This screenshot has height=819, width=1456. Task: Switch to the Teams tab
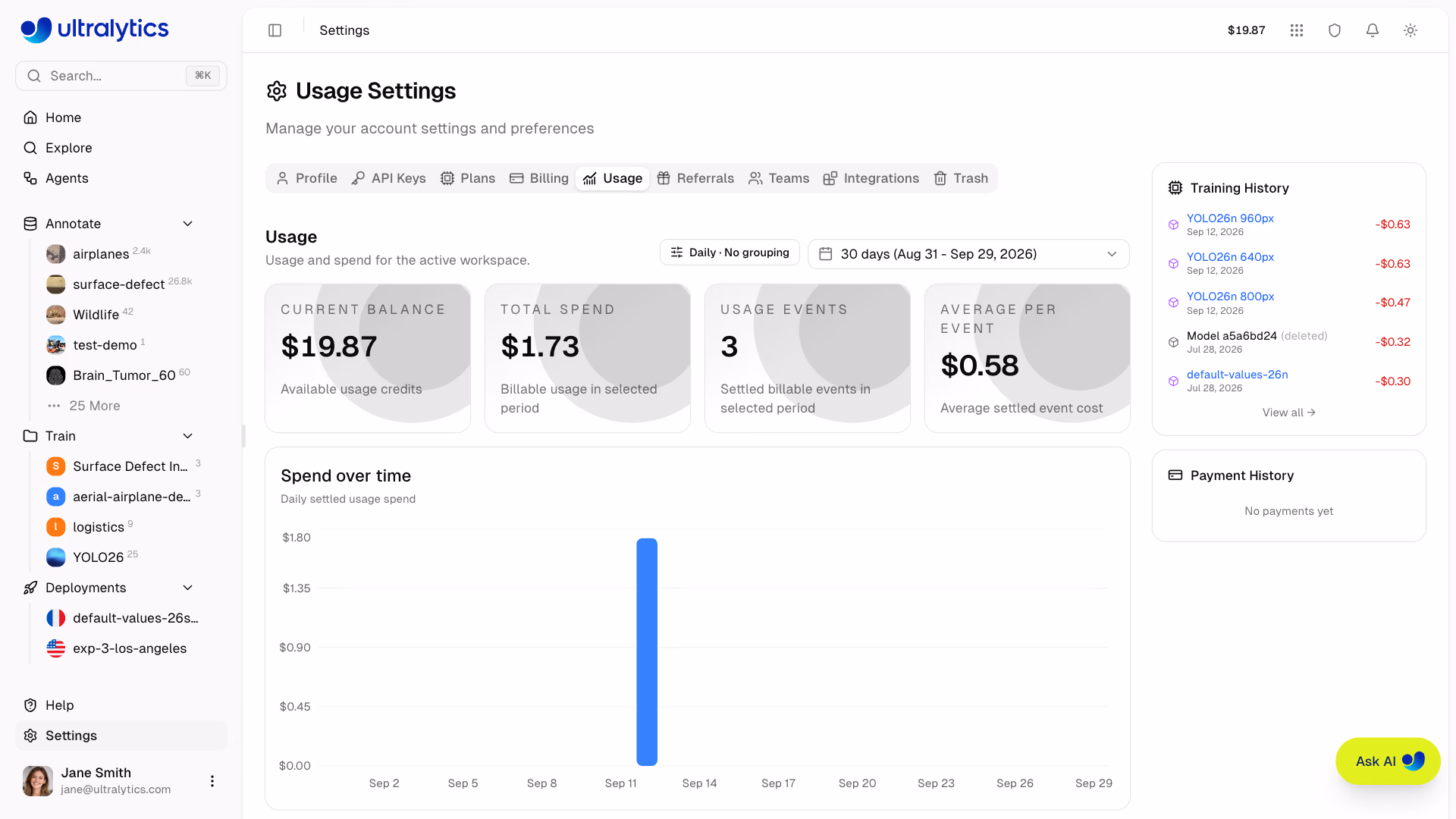pos(779,178)
